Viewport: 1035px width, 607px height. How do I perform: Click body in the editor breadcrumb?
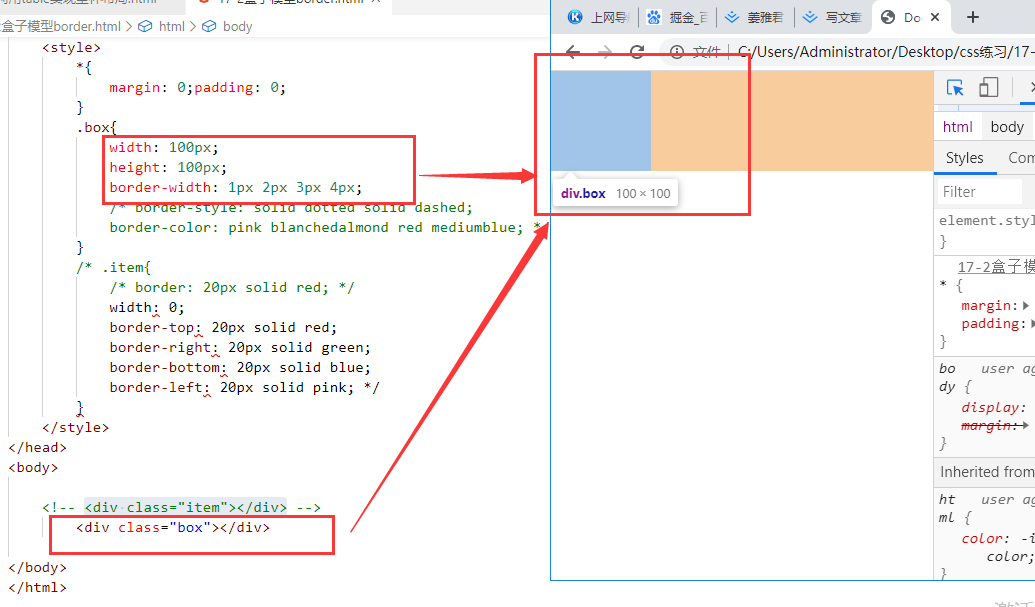(x=238, y=26)
